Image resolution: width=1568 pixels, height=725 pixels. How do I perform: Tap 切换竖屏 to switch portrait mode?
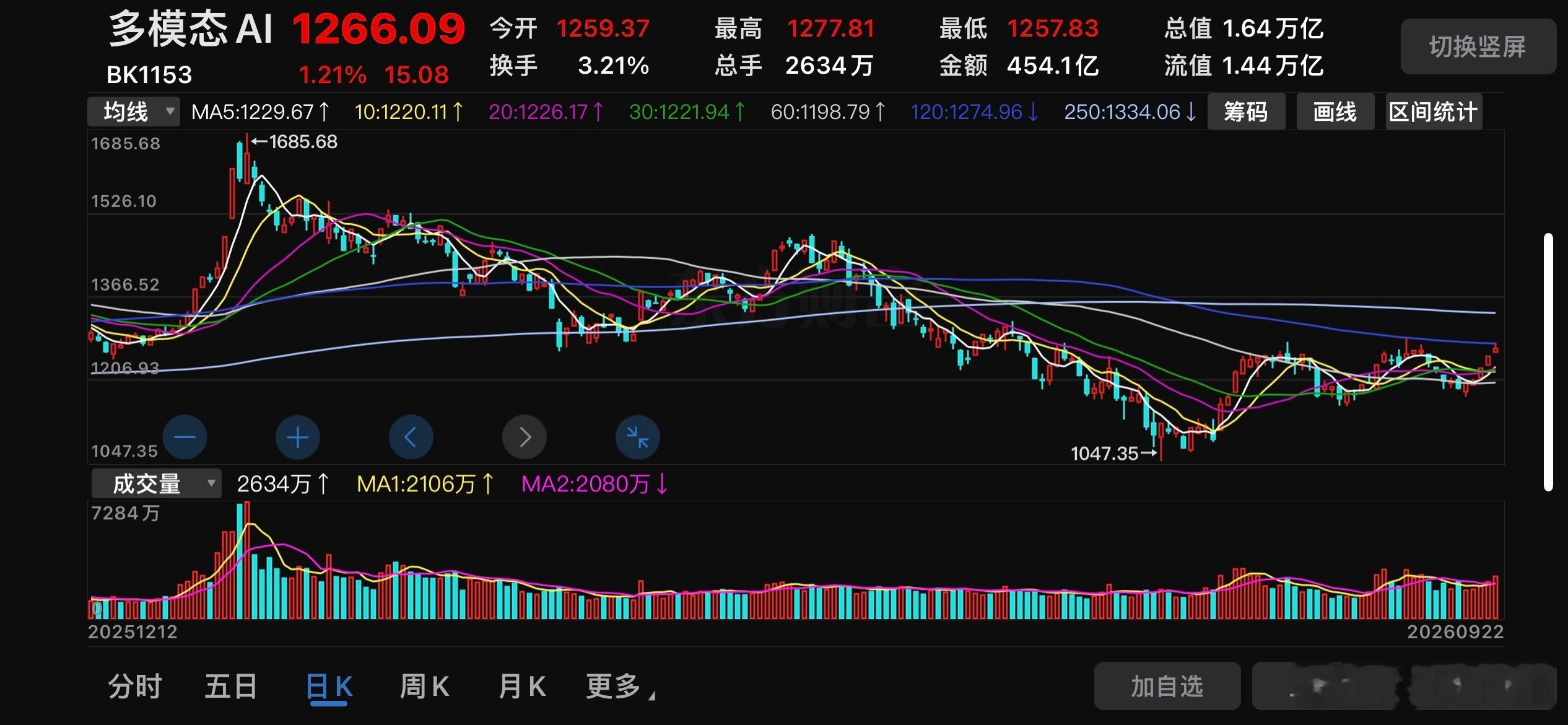pyautogui.click(x=1478, y=46)
